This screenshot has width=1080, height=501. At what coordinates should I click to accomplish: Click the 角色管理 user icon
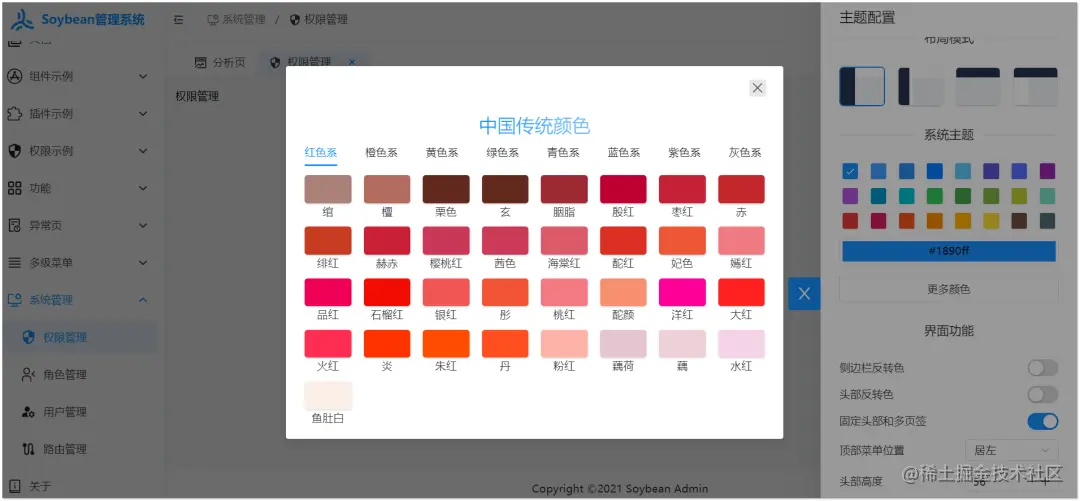pyautogui.click(x=28, y=374)
